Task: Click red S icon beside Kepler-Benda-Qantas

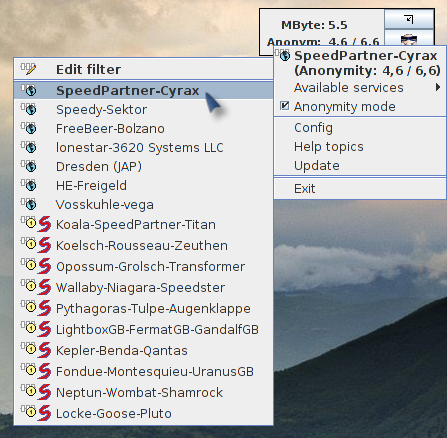Action: click(x=44, y=350)
